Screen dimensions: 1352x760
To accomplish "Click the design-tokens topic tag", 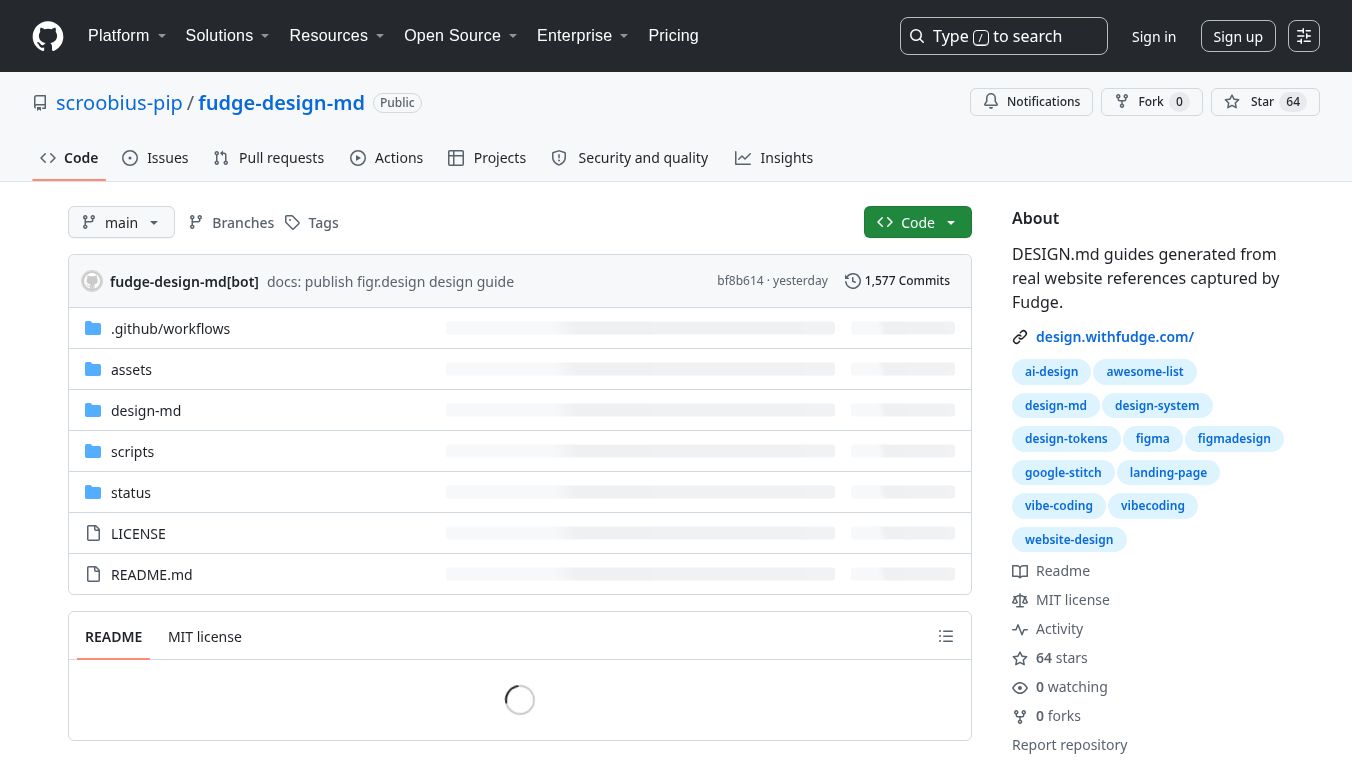I will click(1066, 439).
